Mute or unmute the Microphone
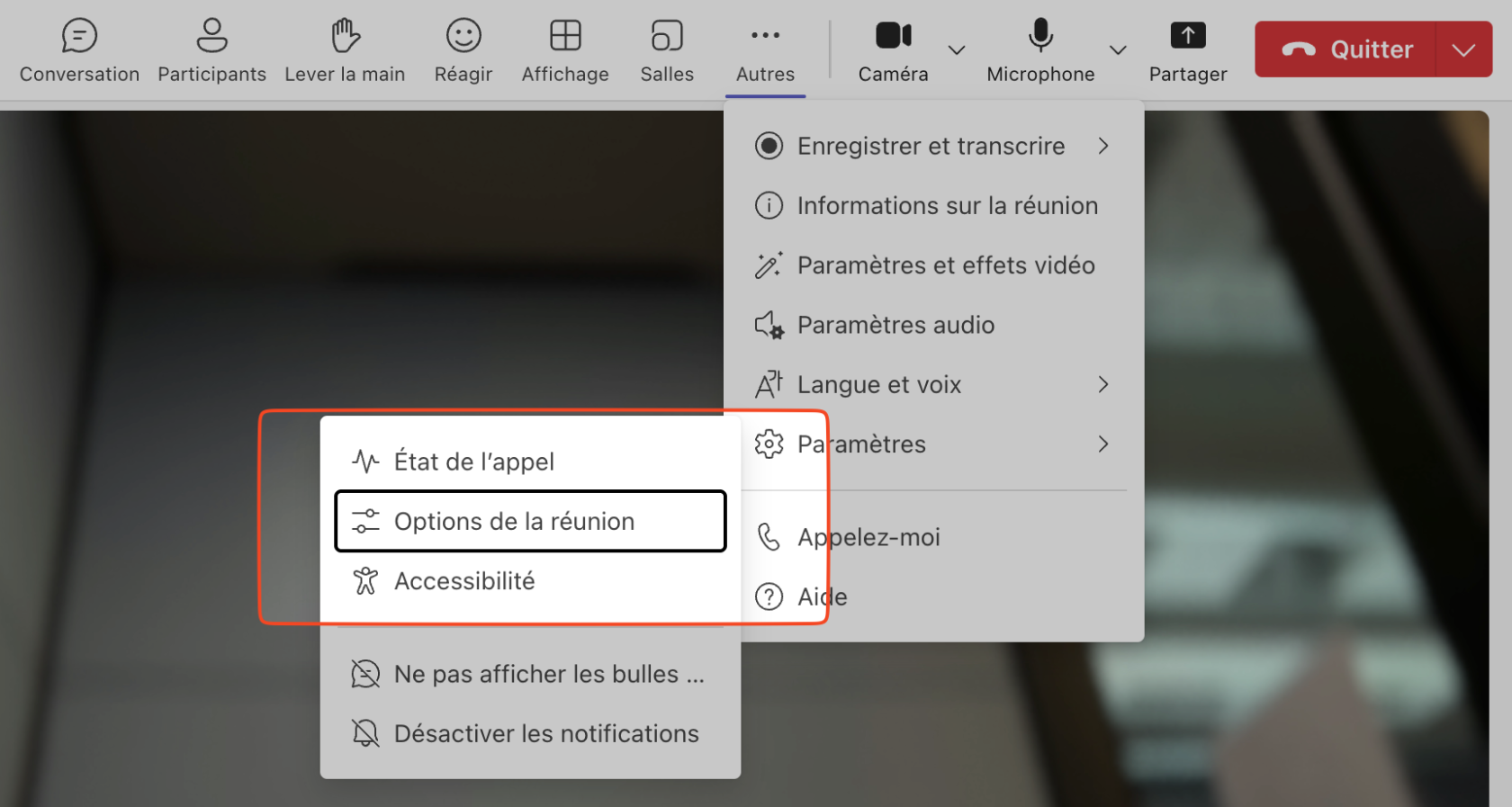 point(1040,37)
